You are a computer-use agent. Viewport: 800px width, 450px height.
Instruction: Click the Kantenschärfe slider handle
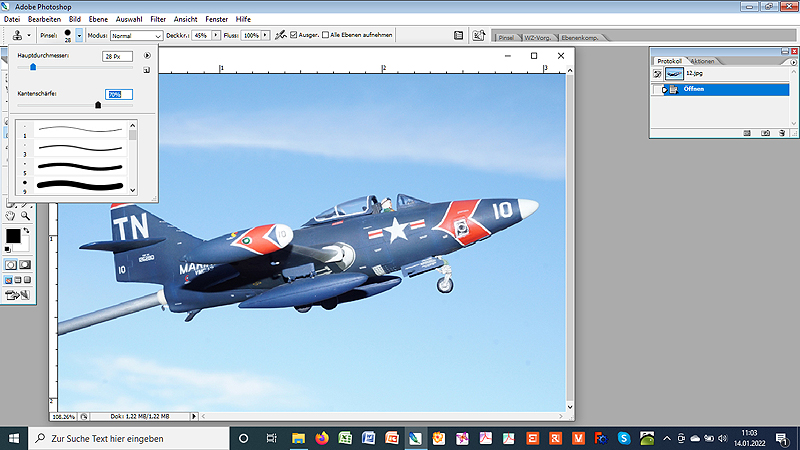point(98,105)
